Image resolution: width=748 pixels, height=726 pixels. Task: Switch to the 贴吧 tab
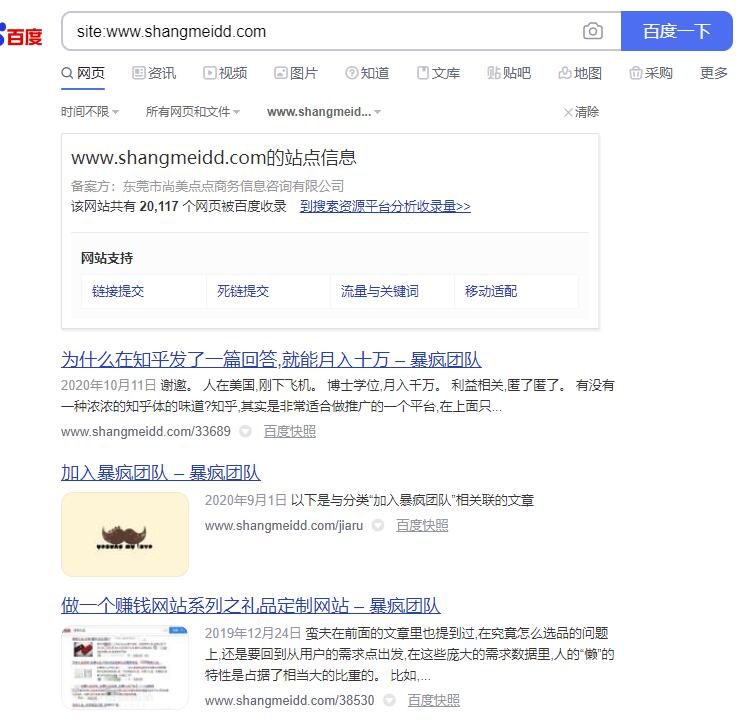(x=509, y=73)
